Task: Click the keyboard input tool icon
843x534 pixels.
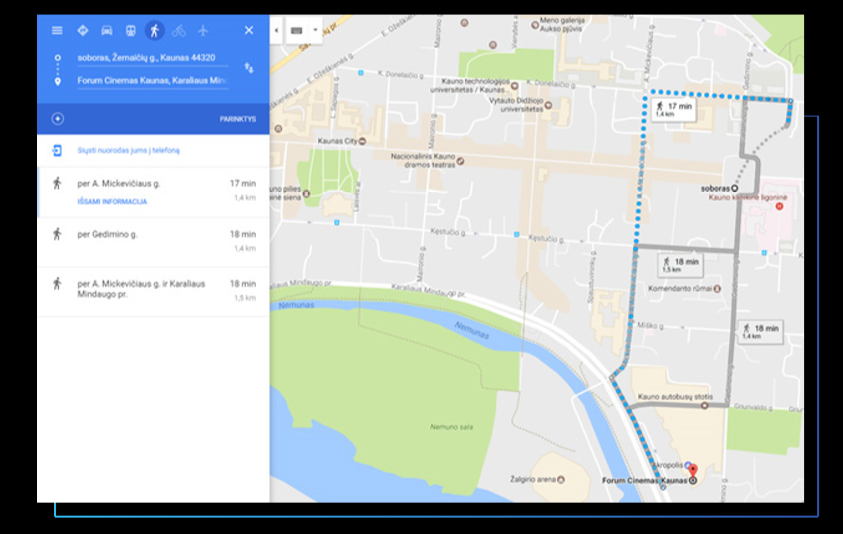Action: pyautogui.click(x=296, y=31)
